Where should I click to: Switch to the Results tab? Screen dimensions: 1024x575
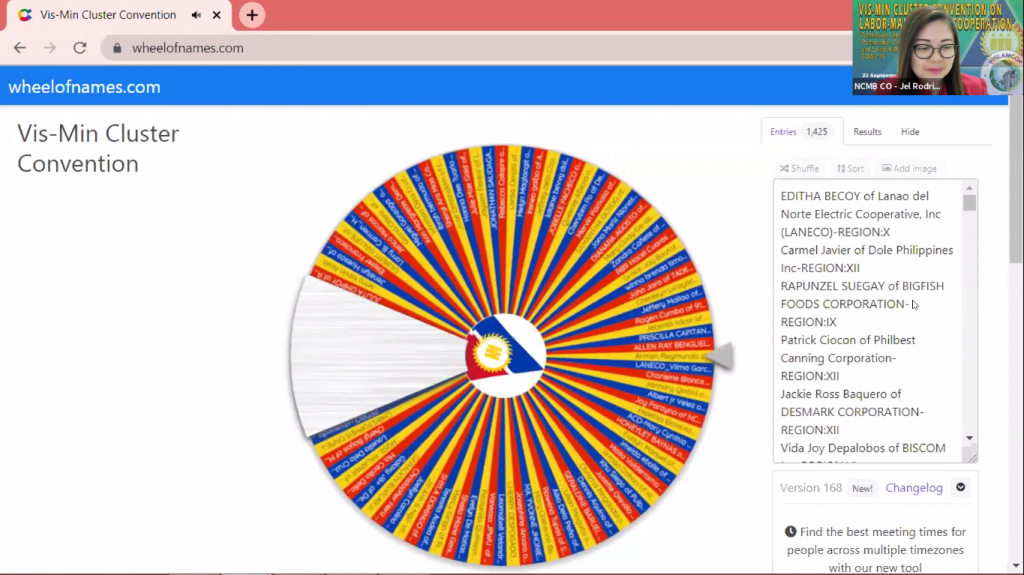867,131
